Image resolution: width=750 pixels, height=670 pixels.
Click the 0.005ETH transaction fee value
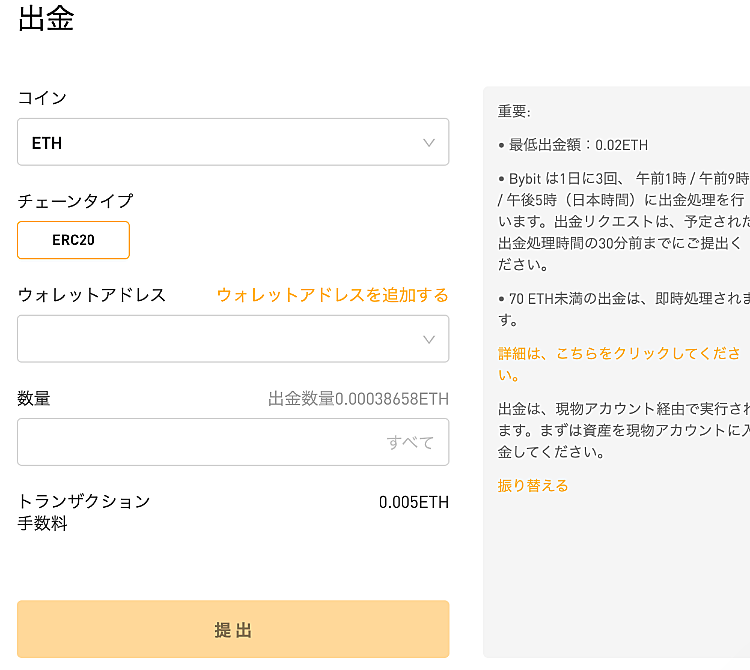coord(414,502)
